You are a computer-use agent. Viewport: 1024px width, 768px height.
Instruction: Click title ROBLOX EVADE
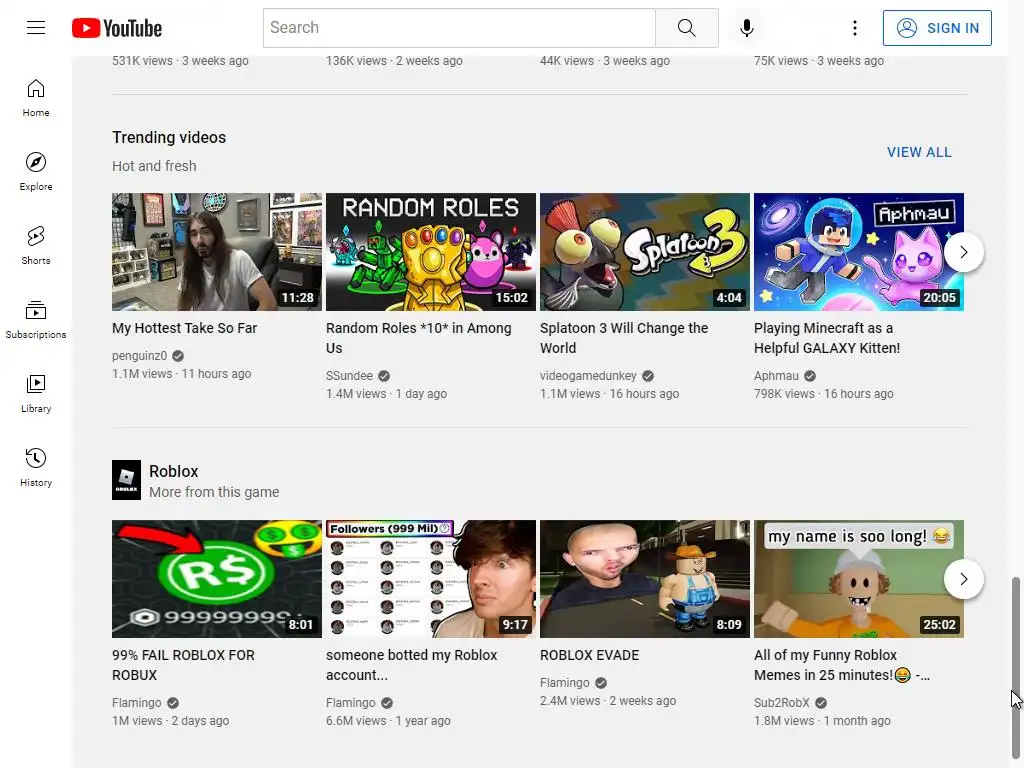[590, 655]
